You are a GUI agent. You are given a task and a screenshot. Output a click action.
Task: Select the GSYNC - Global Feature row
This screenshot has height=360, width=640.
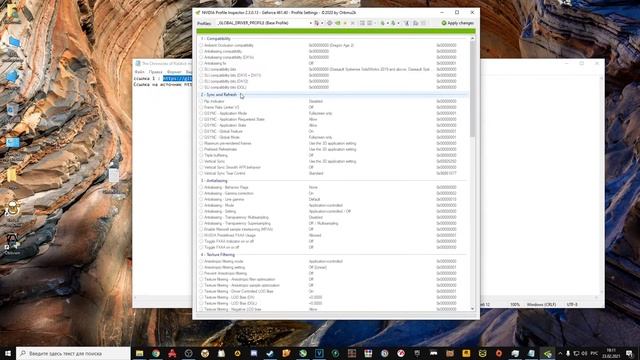(x=333, y=131)
